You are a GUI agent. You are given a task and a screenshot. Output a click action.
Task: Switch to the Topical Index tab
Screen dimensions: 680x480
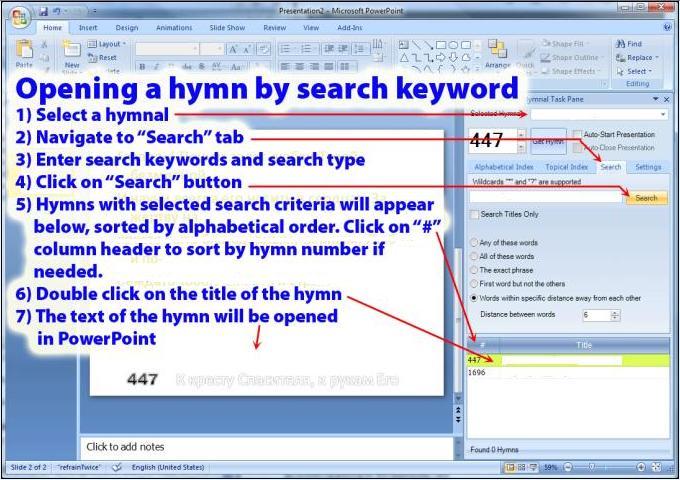[566, 167]
